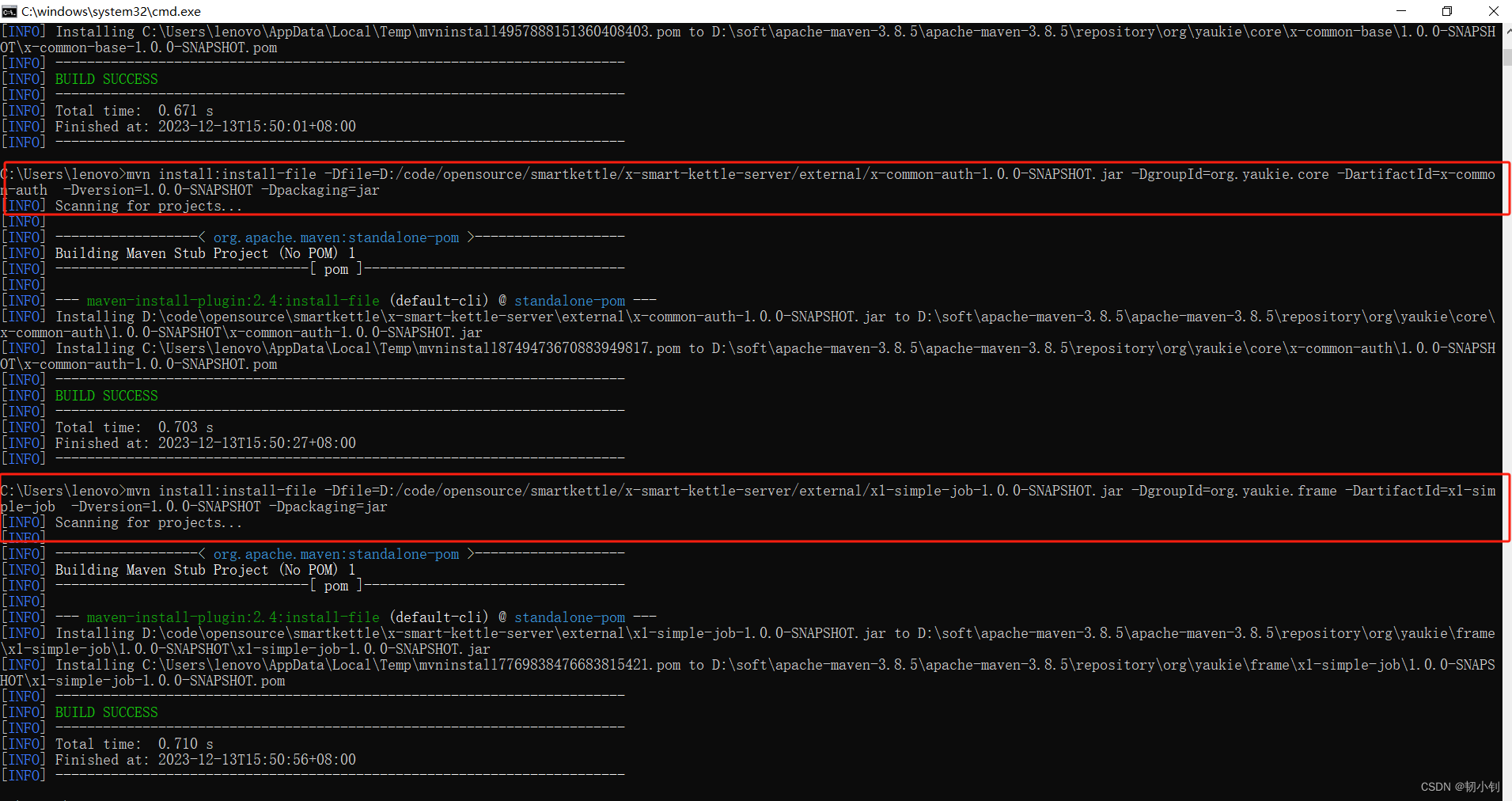Click the second BUILD SUCCESS line
Viewport: 1512px width, 801px height.
click(x=107, y=396)
